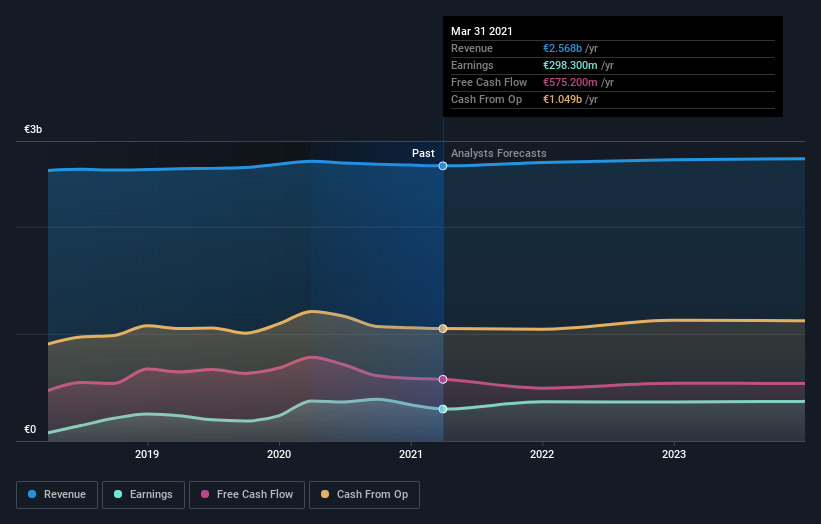Select the Cash From Op data point marker
The image size is (821, 524).
click(x=443, y=329)
